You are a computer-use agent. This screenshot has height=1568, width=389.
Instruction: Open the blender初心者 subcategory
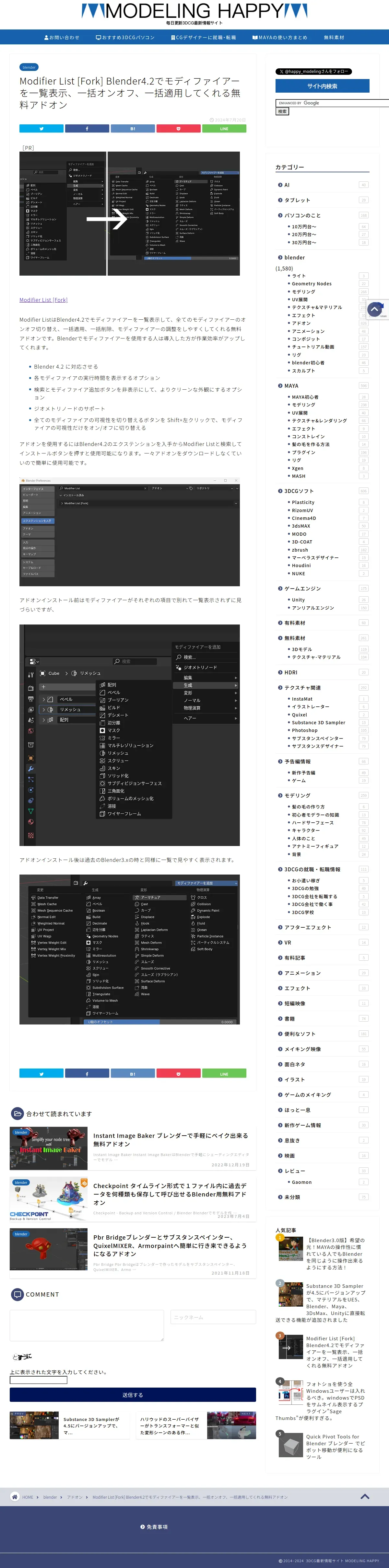pyautogui.click(x=308, y=363)
